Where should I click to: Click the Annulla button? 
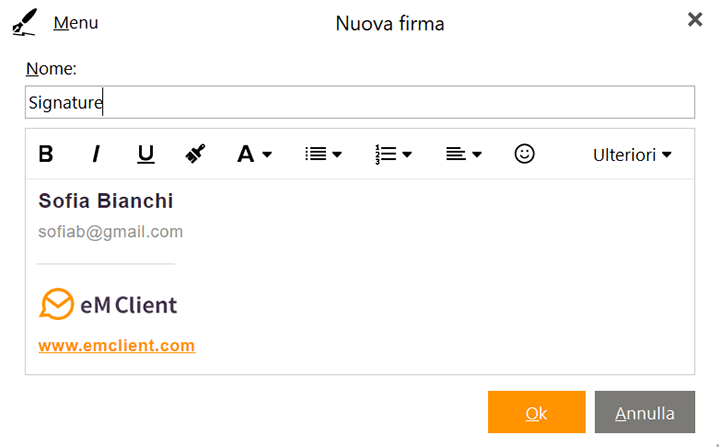[x=645, y=412]
